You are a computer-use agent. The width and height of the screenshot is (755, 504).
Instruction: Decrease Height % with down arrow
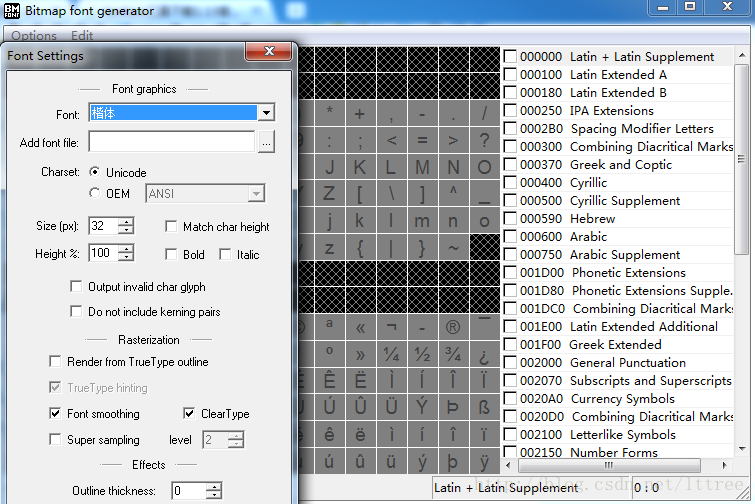click(x=126, y=257)
